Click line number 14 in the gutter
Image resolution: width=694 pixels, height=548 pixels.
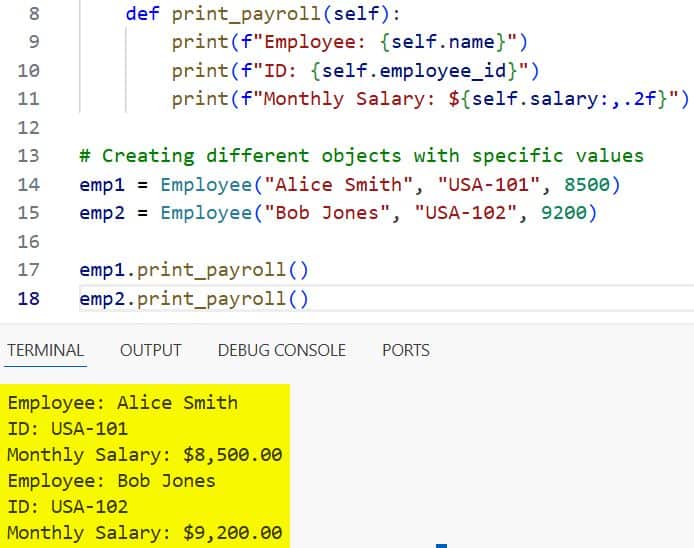(x=29, y=185)
